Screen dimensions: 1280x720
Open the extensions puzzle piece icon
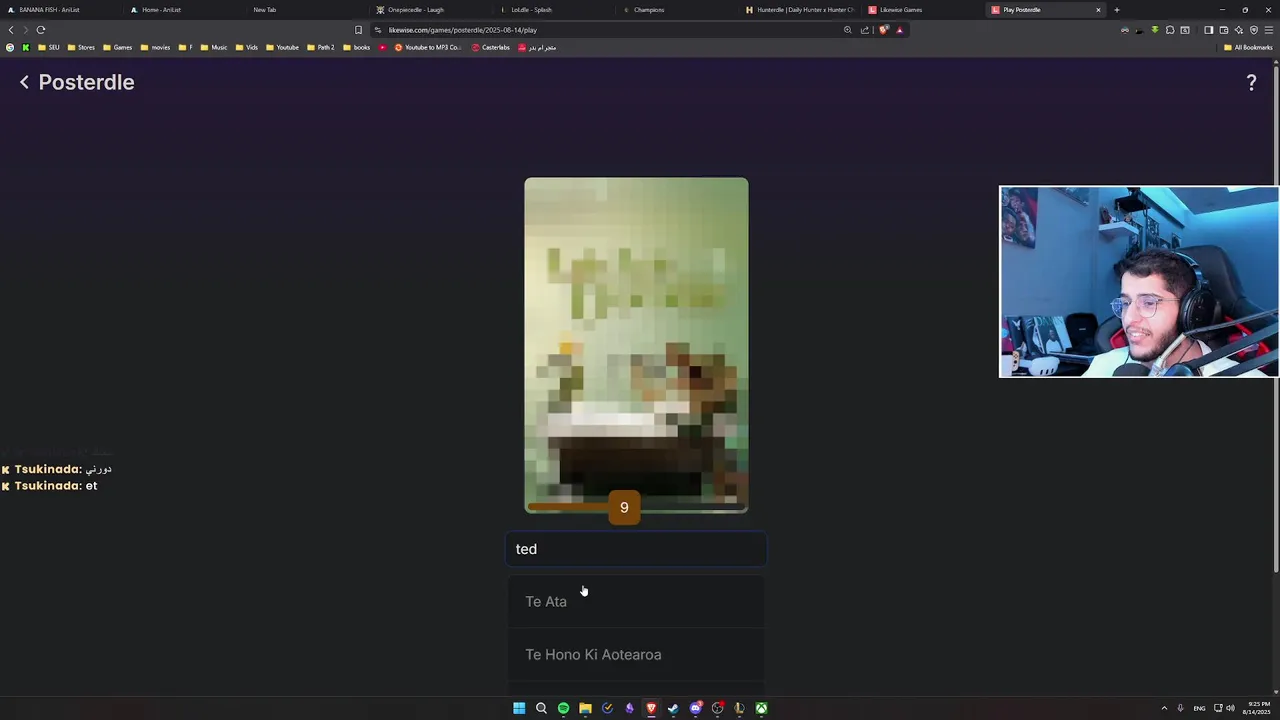click(x=1170, y=30)
